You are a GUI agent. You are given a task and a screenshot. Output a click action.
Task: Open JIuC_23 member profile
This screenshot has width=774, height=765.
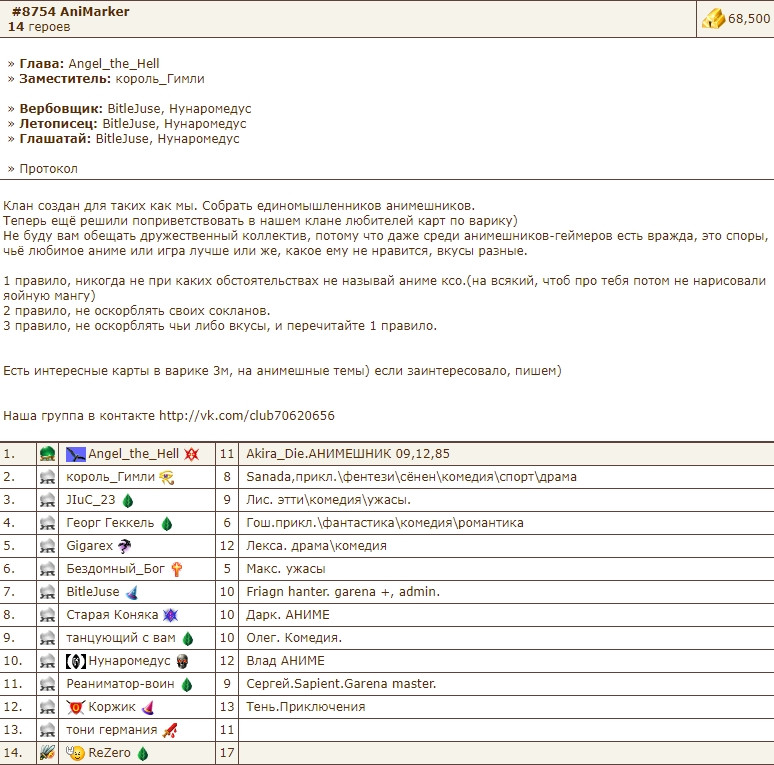click(91, 500)
